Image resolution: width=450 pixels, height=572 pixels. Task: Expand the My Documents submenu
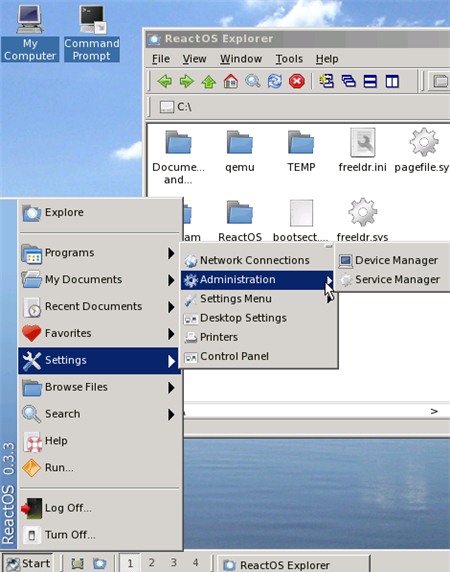(x=100, y=280)
